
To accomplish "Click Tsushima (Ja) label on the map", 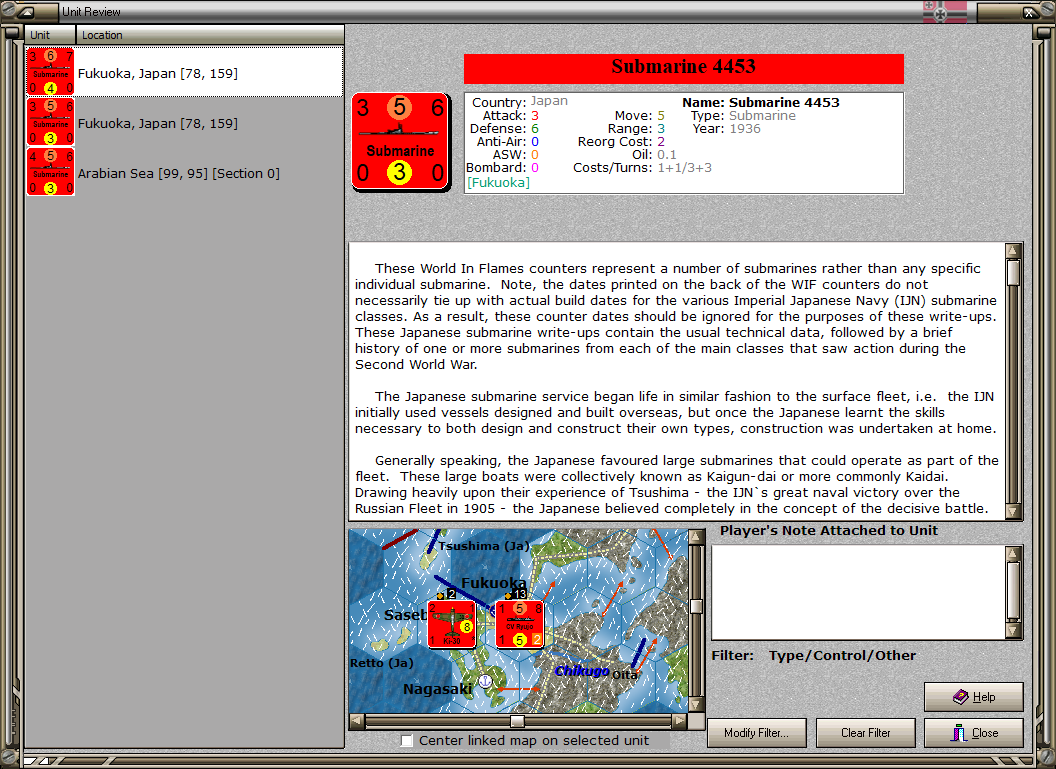I will 484,545.
